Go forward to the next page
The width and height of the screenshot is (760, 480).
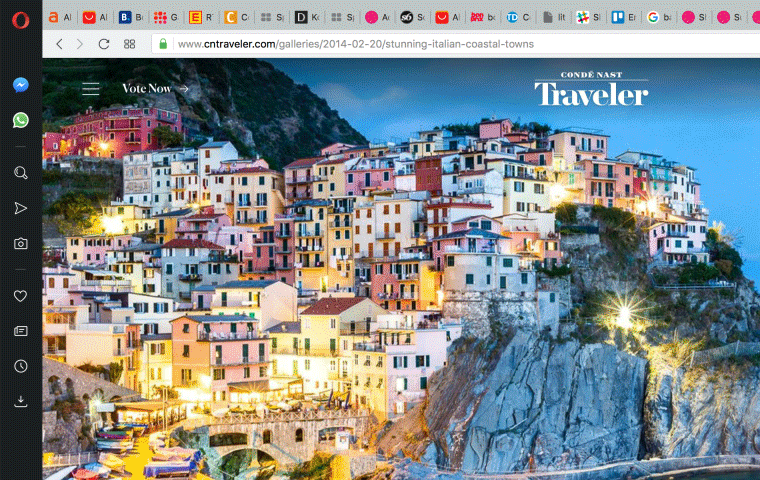[80, 44]
